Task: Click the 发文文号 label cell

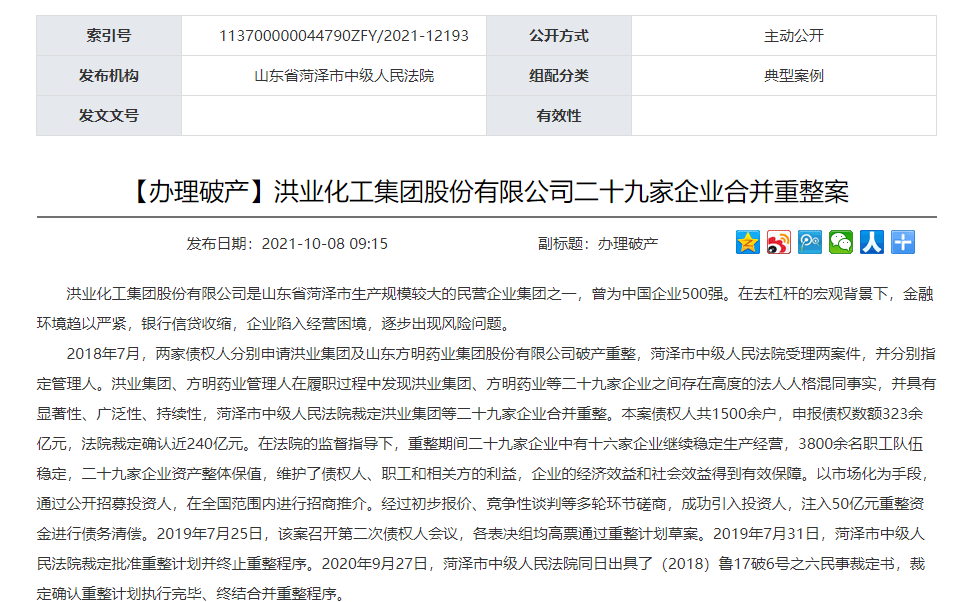Action: tap(109, 115)
